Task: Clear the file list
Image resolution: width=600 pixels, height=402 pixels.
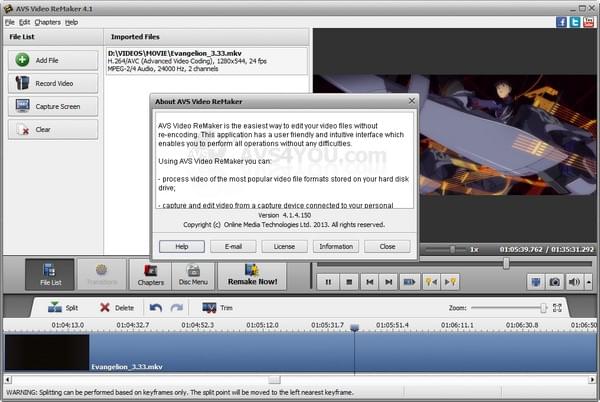Action: (x=53, y=129)
